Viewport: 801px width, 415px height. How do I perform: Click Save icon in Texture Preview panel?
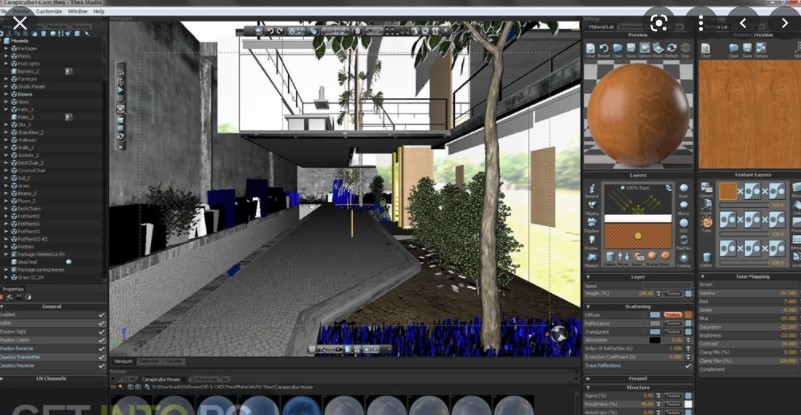point(747,50)
